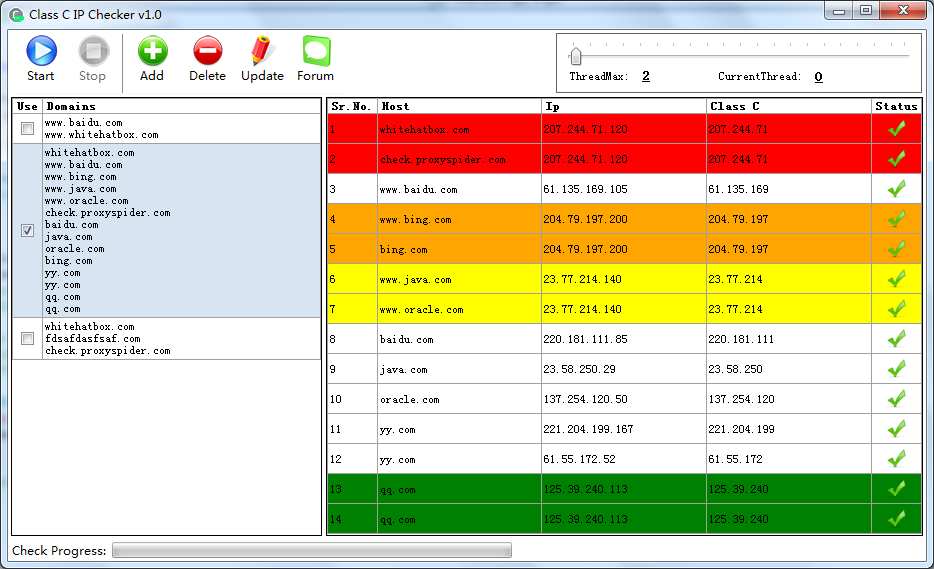Click the app icon in title bar
Image resolution: width=934 pixels, height=569 pixels.
(16, 15)
